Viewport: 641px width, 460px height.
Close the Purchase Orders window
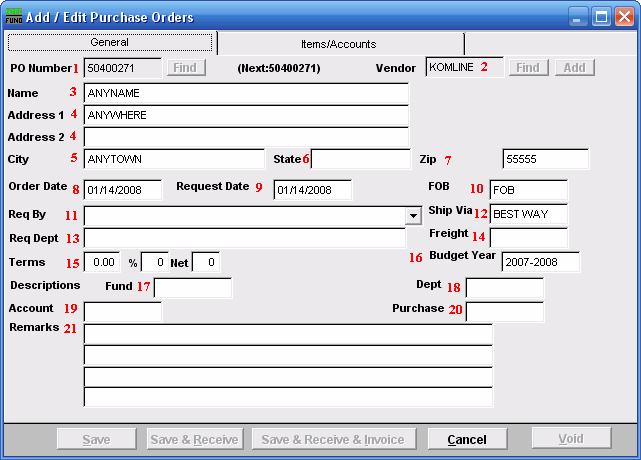tap(625, 17)
